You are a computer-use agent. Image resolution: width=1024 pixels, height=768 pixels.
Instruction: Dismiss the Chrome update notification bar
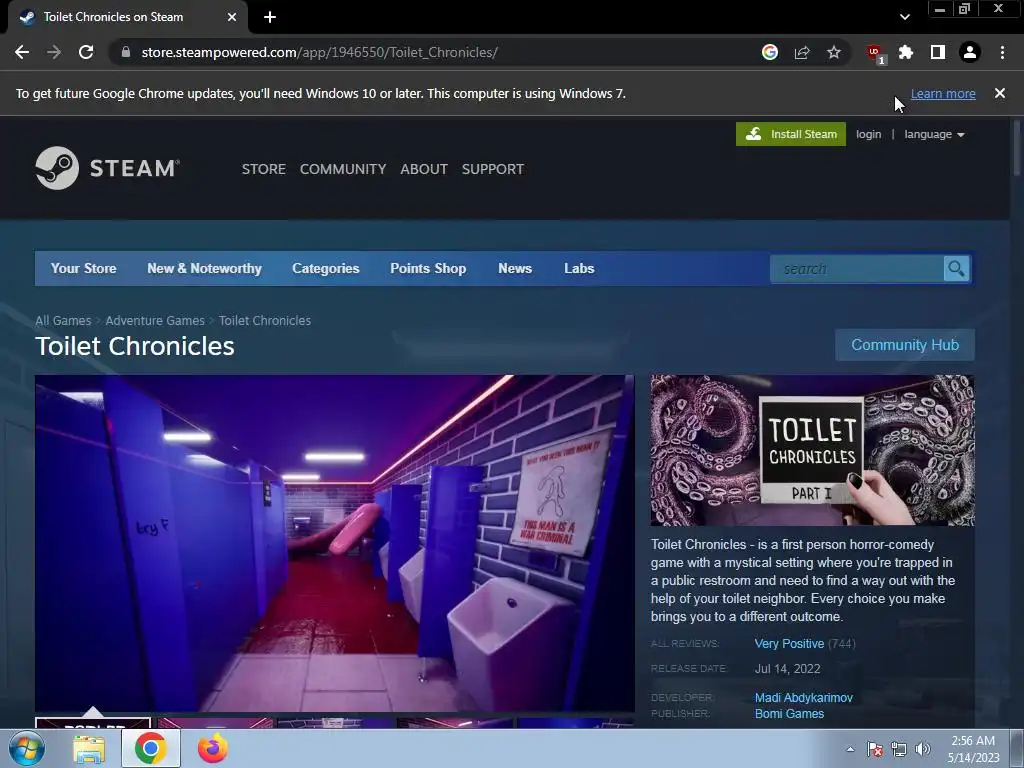coord(1000,93)
